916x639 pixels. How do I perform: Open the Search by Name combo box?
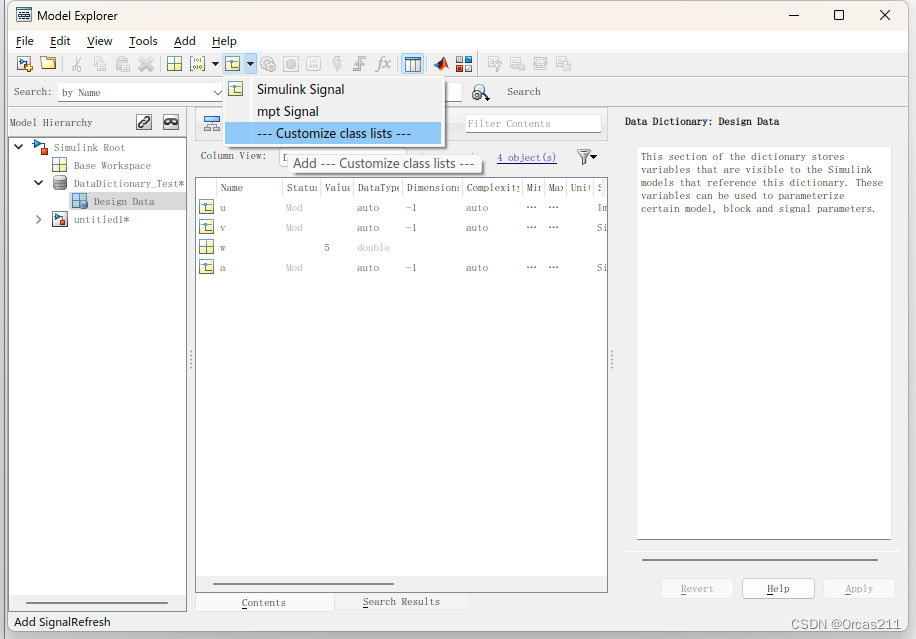pos(141,92)
